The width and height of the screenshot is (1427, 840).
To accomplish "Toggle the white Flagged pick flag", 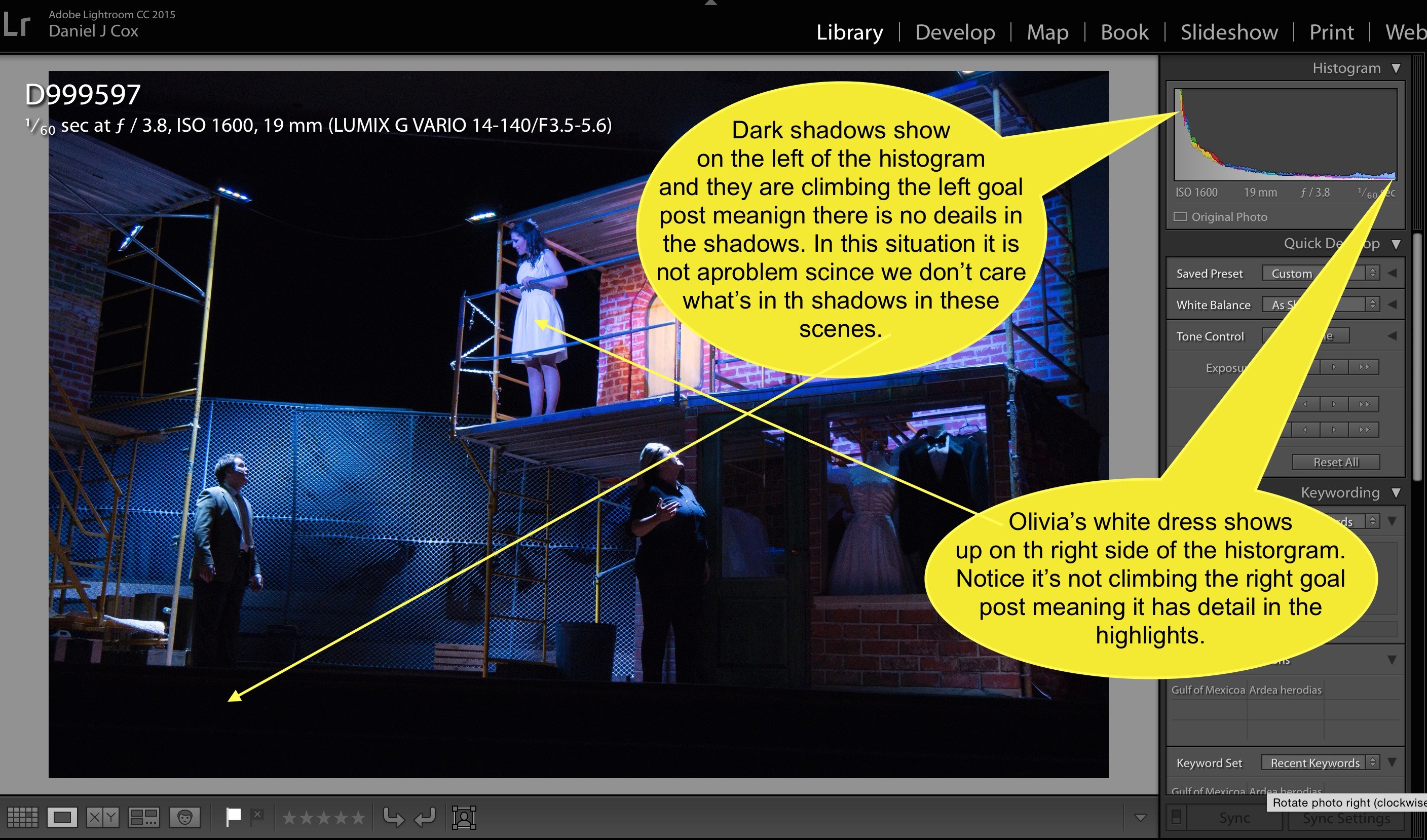I will [x=233, y=816].
